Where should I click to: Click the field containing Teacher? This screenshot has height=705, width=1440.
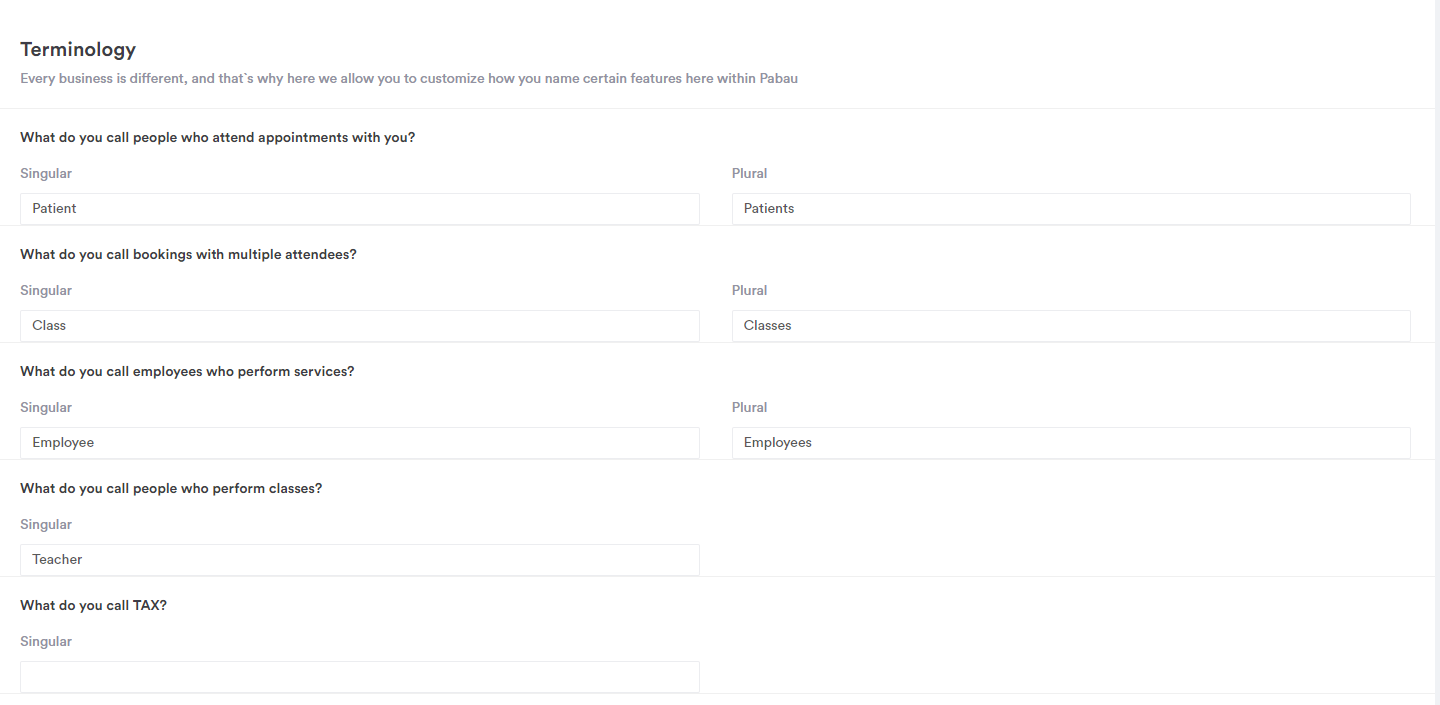click(x=360, y=559)
